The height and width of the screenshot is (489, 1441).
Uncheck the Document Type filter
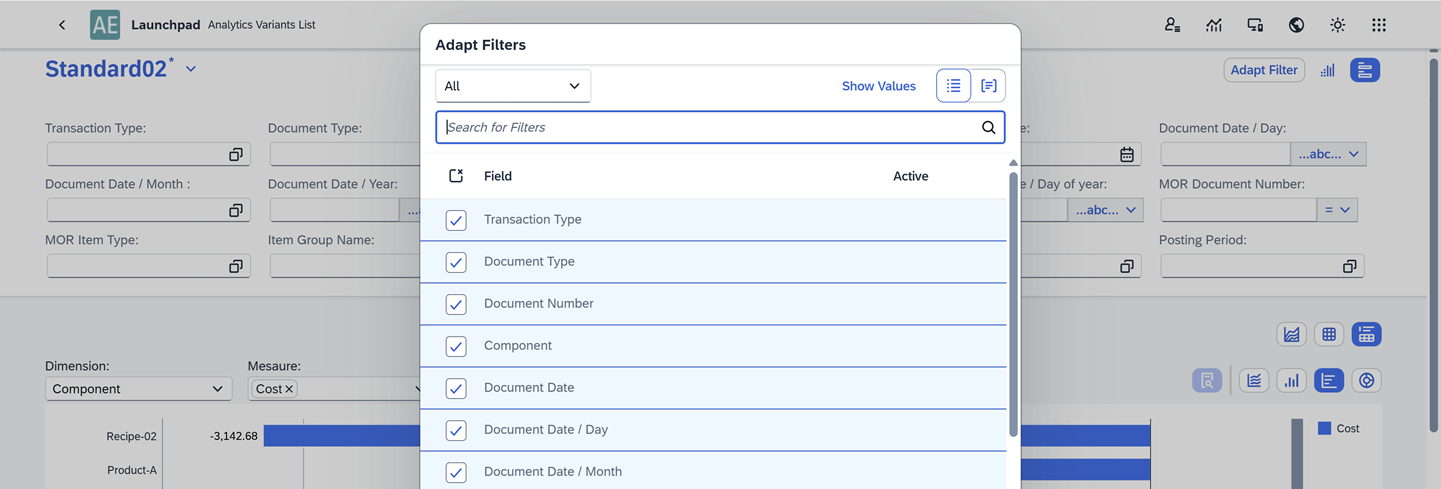456,262
